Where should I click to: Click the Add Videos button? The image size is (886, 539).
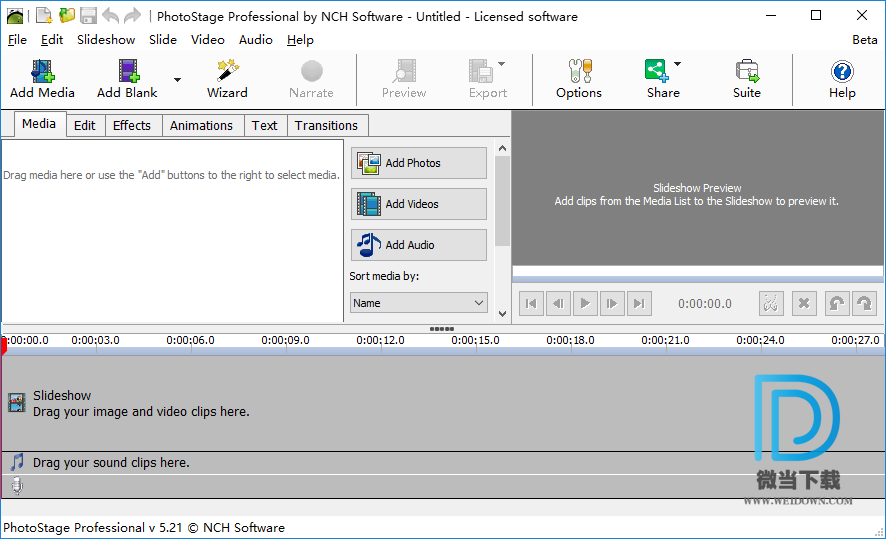pos(418,204)
